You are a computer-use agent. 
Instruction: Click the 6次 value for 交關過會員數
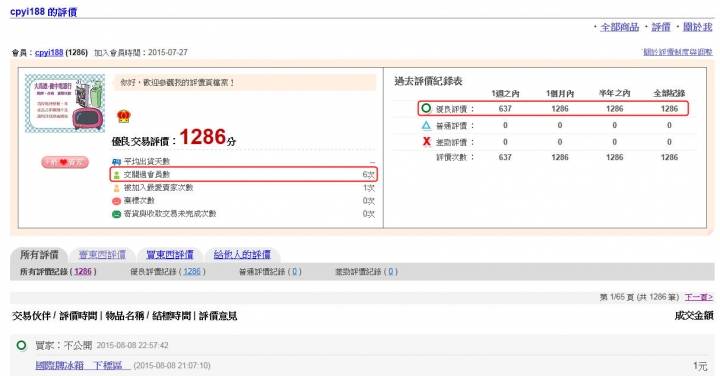point(369,175)
